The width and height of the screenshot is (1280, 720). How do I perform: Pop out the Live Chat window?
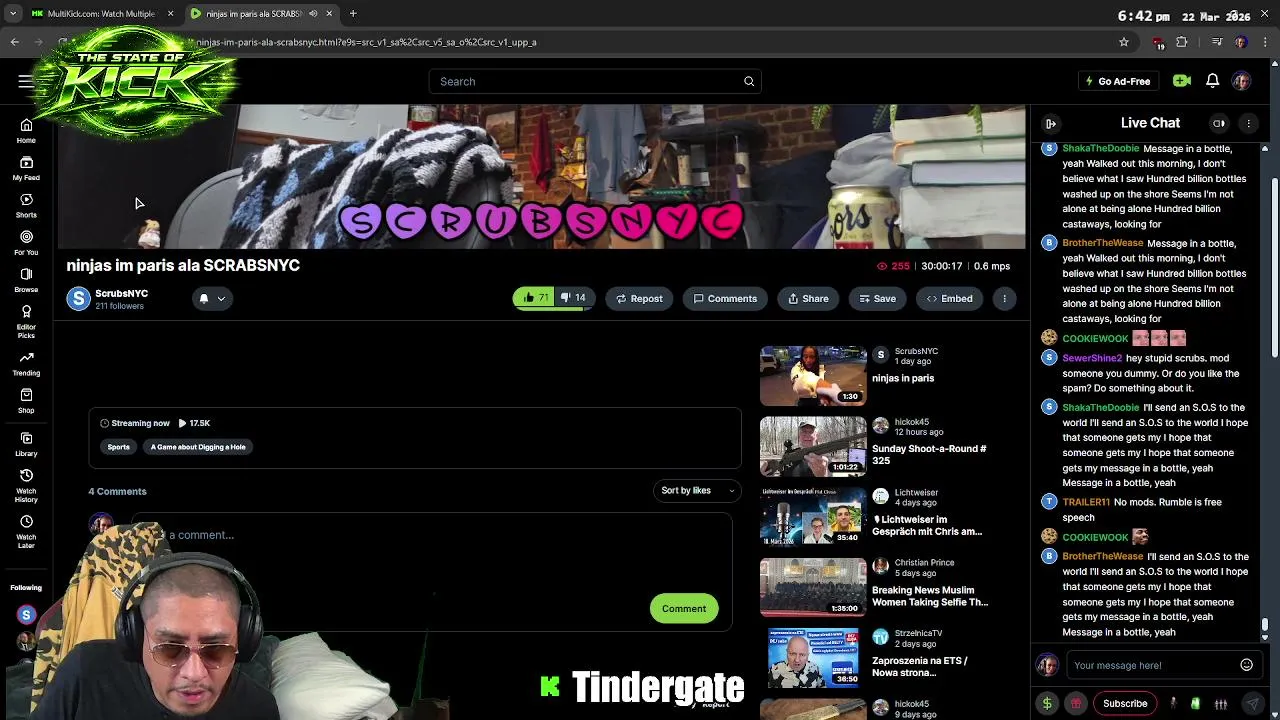point(1219,123)
